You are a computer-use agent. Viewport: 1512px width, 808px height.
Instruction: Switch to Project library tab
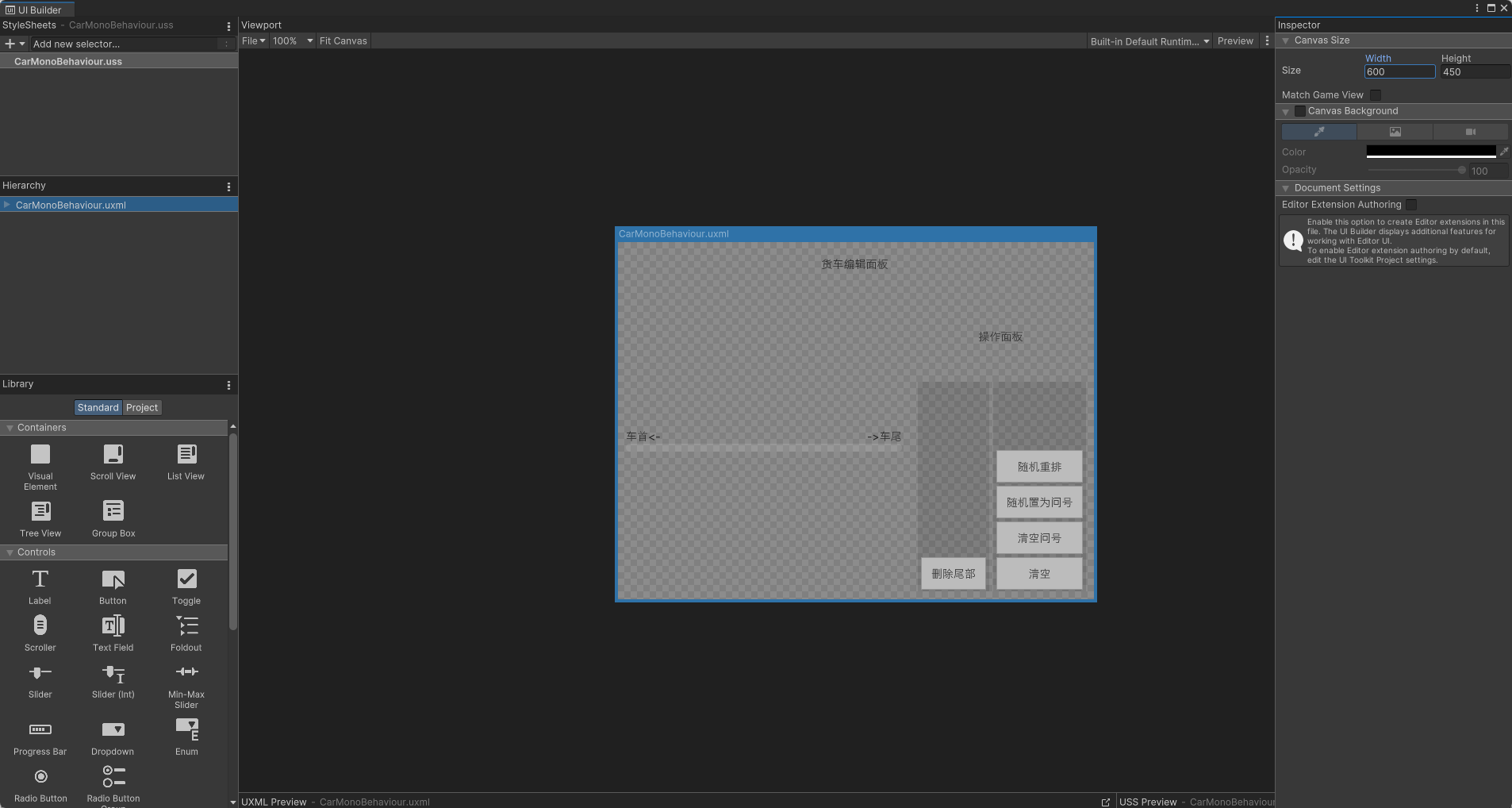[x=142, y=407]
